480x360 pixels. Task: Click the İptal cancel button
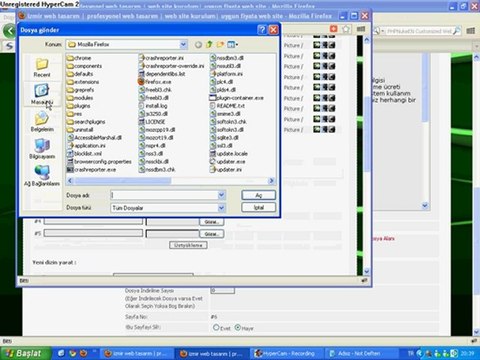pyautogui.click(x=259, y=207)
